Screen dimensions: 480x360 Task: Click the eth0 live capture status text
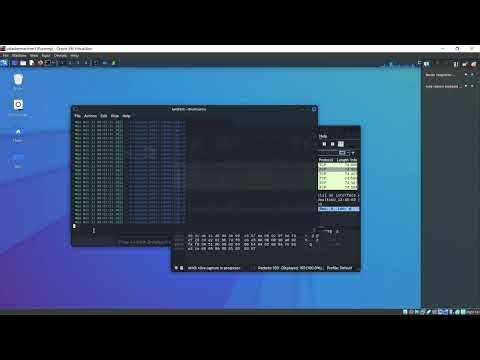point(214,268)
